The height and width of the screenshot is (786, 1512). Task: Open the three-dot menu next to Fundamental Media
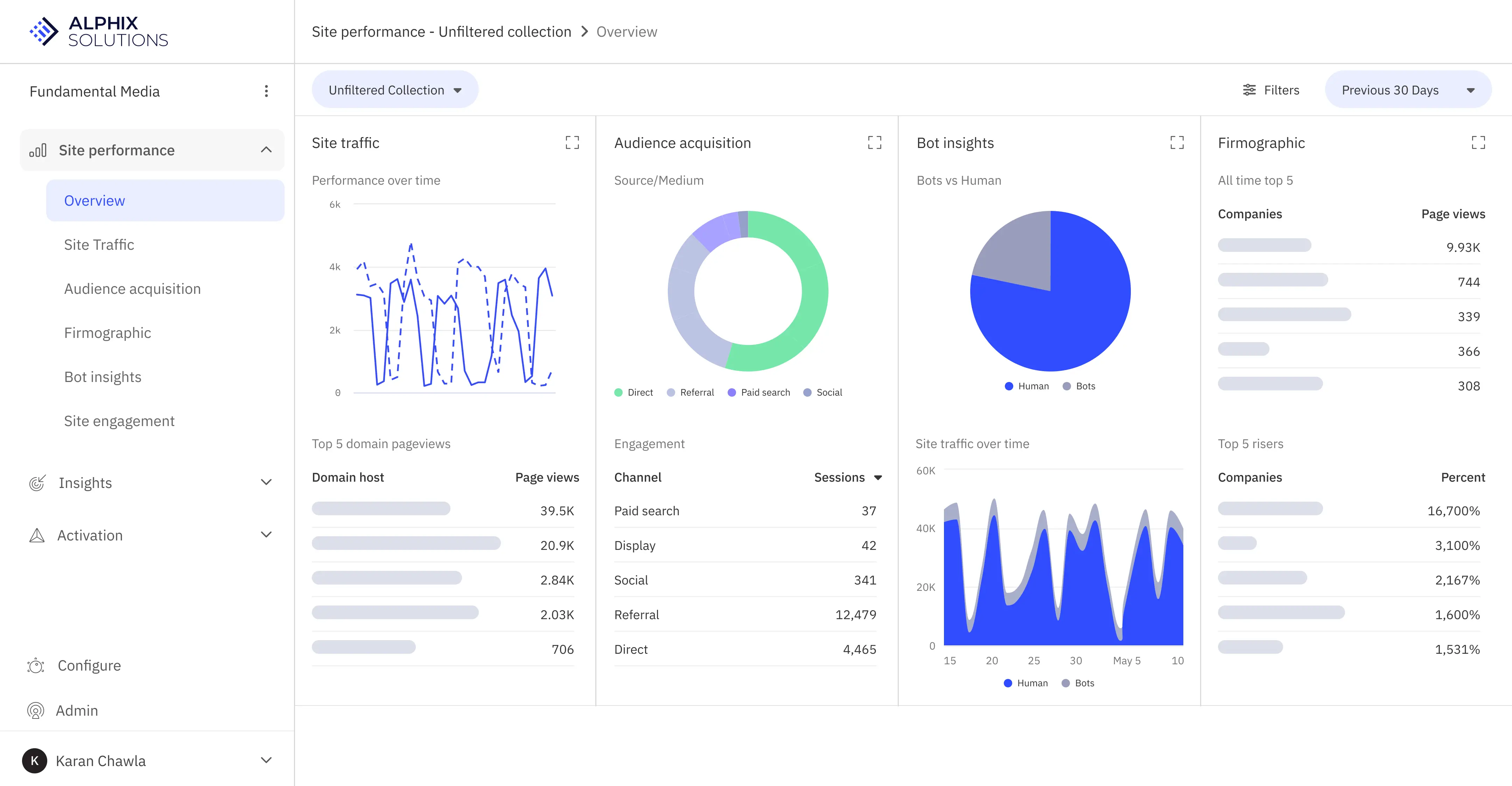point(266,91)
